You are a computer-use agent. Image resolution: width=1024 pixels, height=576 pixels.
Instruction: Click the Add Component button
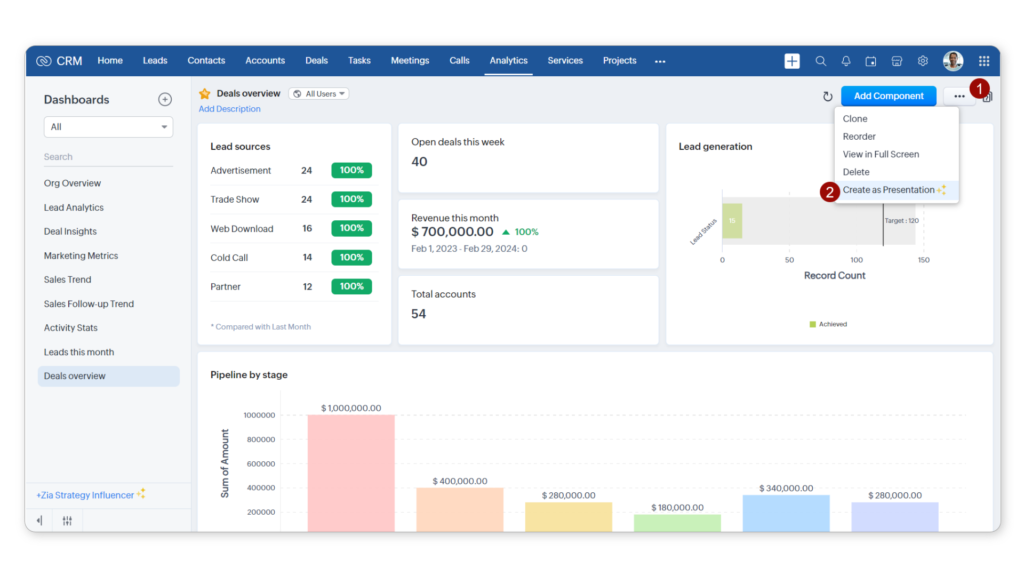coord(888,95)
